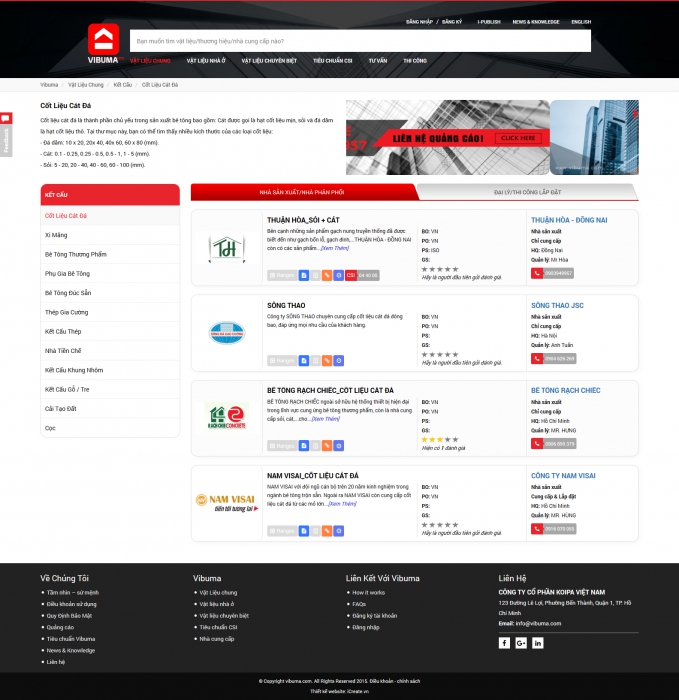Viewport: 679px width, 700px height.
Task: Select Xi Măng in sidebar
Action: (110, 235)
